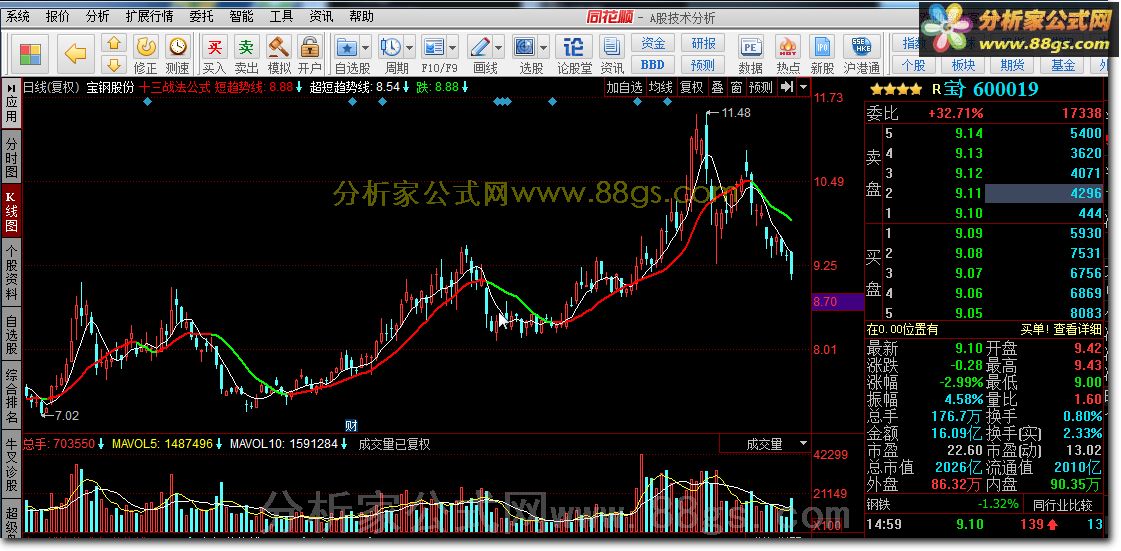Open the 资讯 news document icon
The image size is (1121, 551).
[x=611, y=54]
